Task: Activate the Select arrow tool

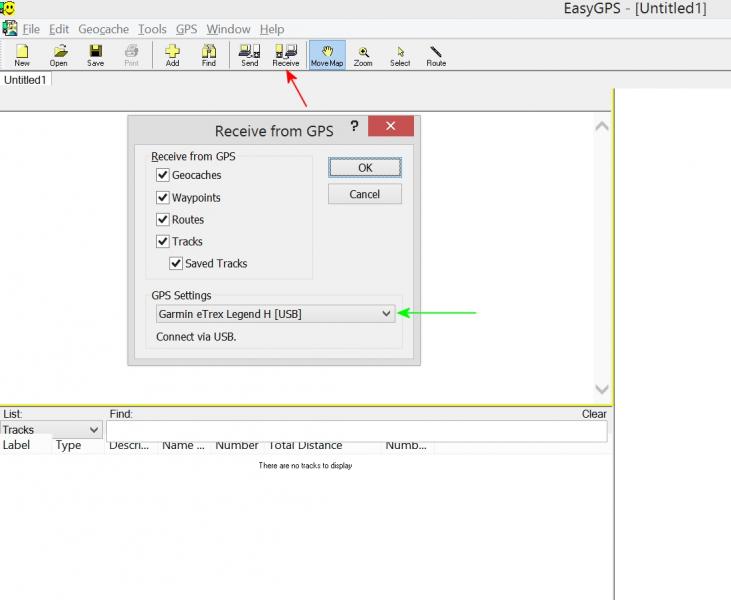Action: 400,55
